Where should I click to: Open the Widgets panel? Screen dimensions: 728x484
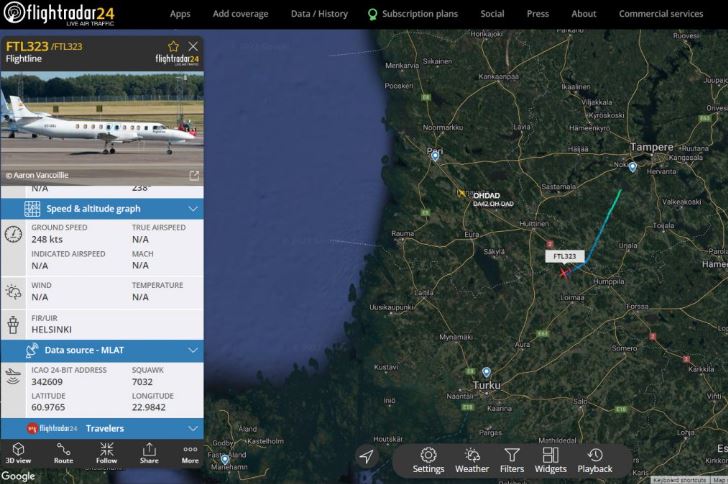(551, 460)
